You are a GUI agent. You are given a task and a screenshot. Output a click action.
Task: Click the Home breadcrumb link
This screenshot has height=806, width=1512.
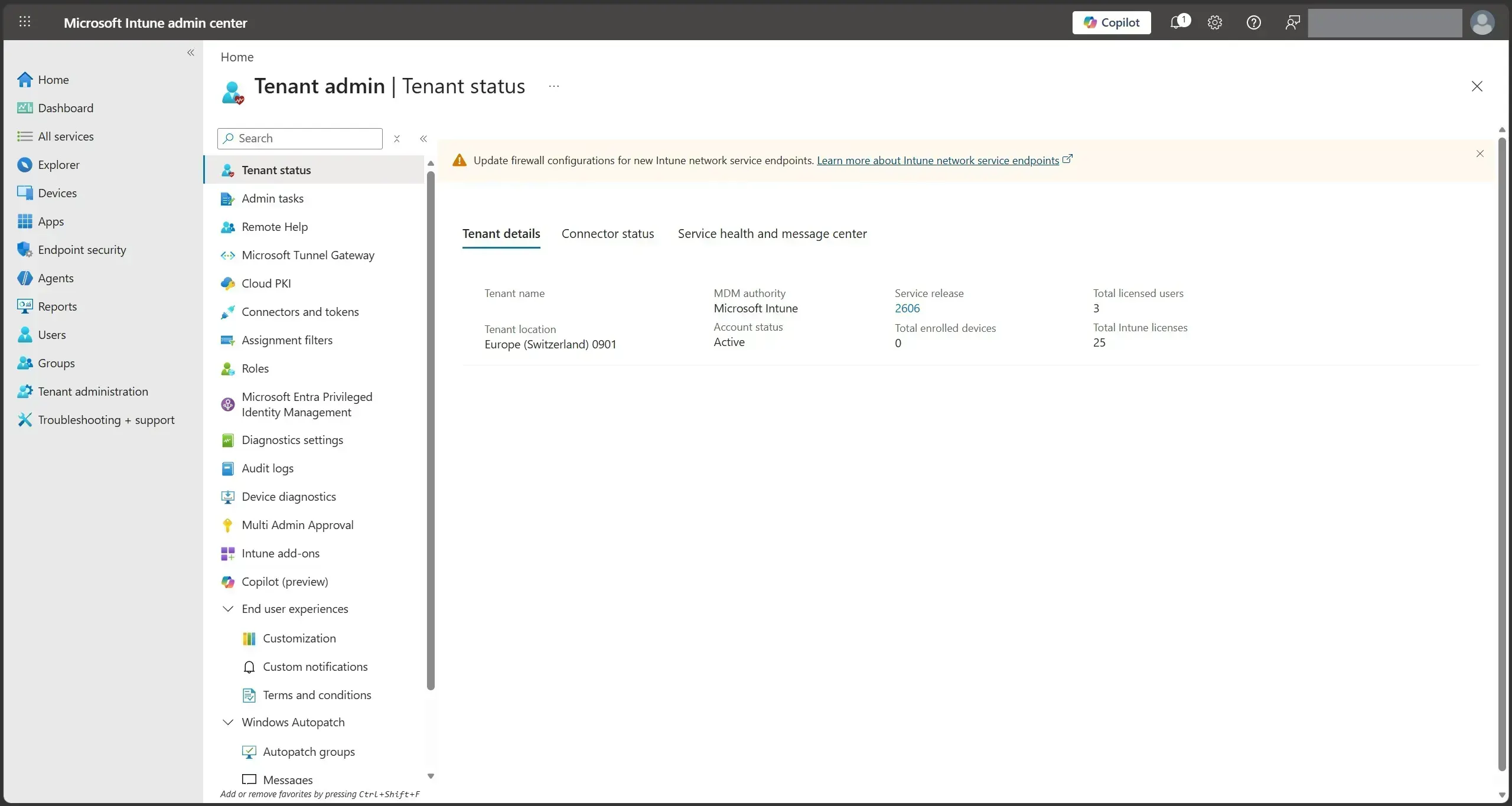point(237,57)
